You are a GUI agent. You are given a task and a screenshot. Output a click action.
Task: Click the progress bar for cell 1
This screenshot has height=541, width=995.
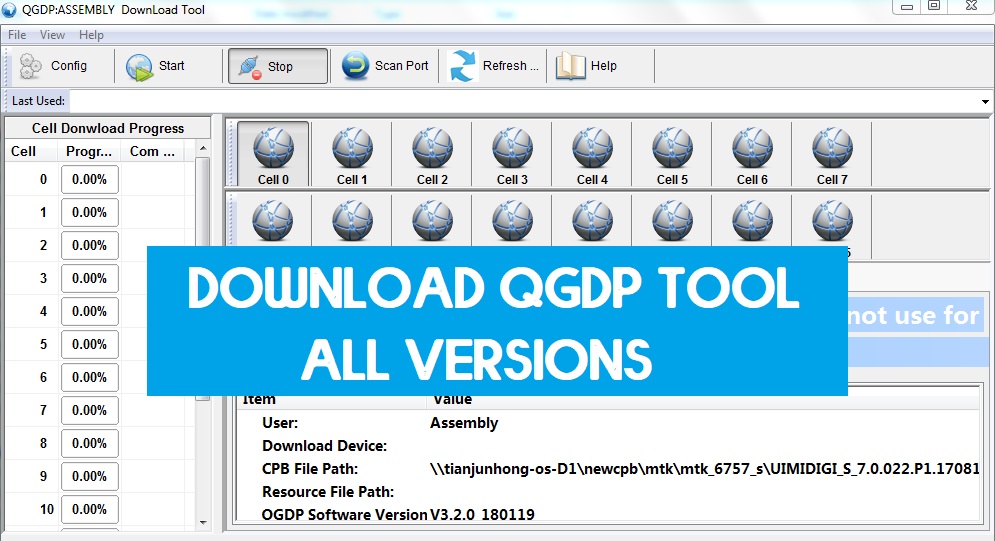point(89,212)
